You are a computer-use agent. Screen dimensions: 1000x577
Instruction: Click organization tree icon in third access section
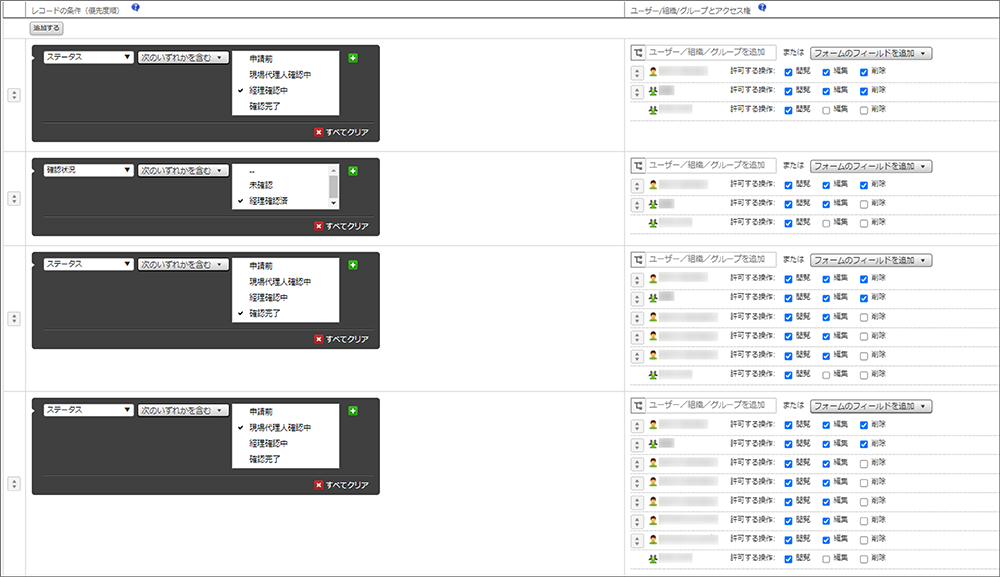638,259
